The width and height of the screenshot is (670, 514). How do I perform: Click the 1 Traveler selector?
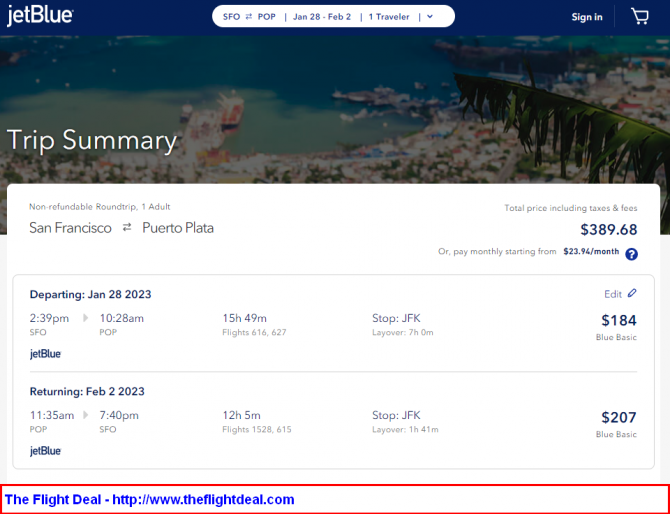[389, 17]
